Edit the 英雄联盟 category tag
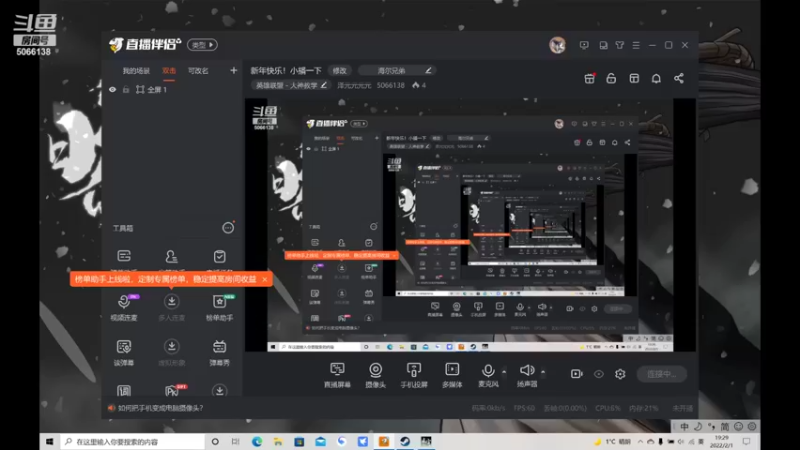This screenshot has height=450, width=800. (290, 85)
